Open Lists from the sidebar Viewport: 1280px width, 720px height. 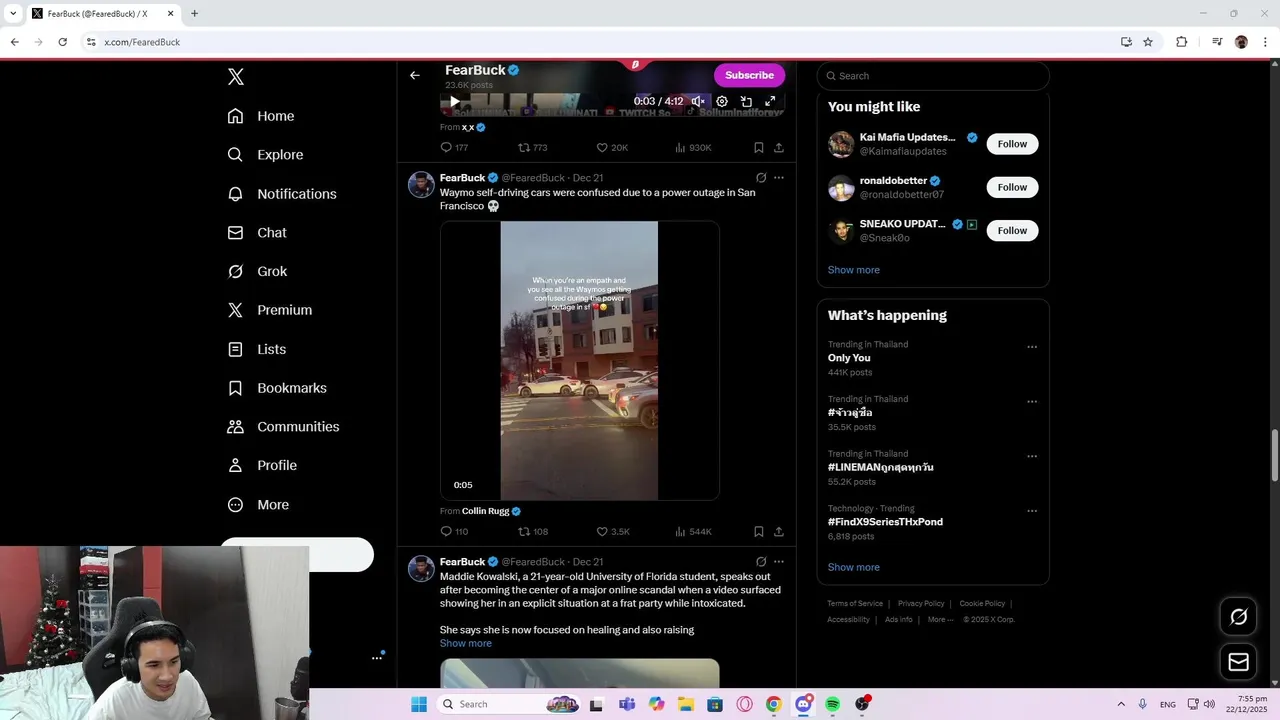257,349
